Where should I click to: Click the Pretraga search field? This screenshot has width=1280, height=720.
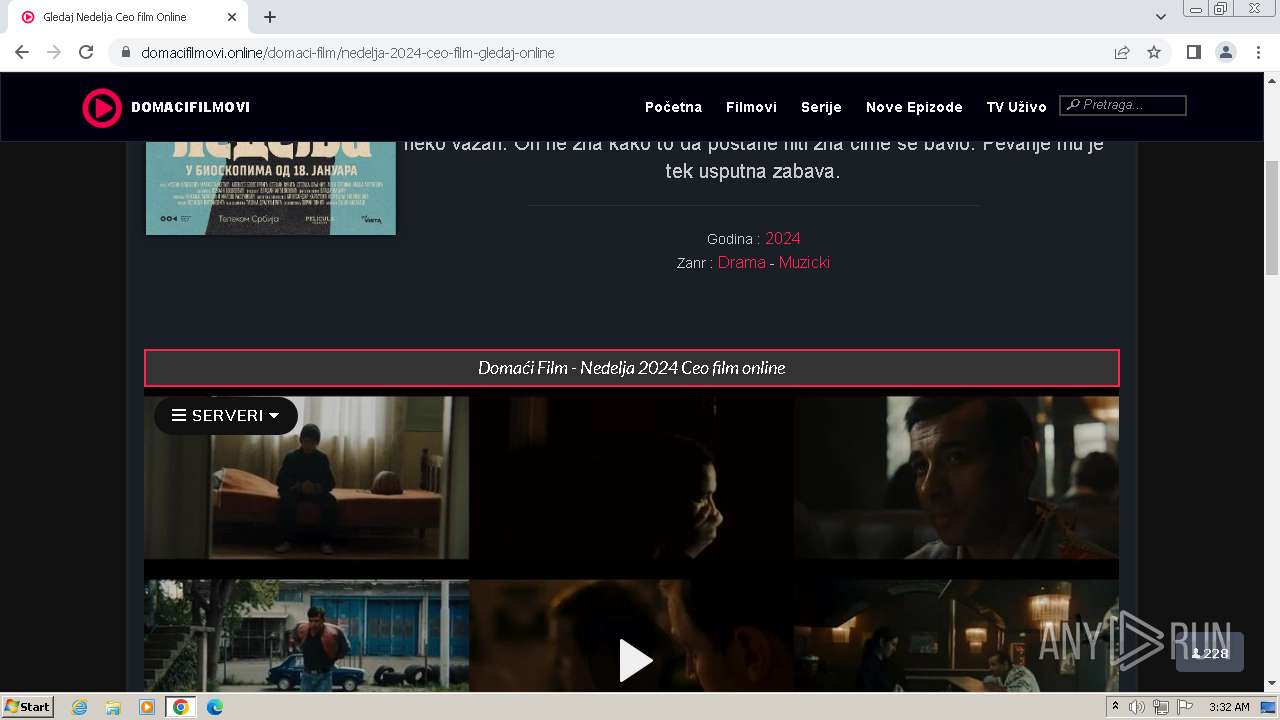(x=1123, y=105)
